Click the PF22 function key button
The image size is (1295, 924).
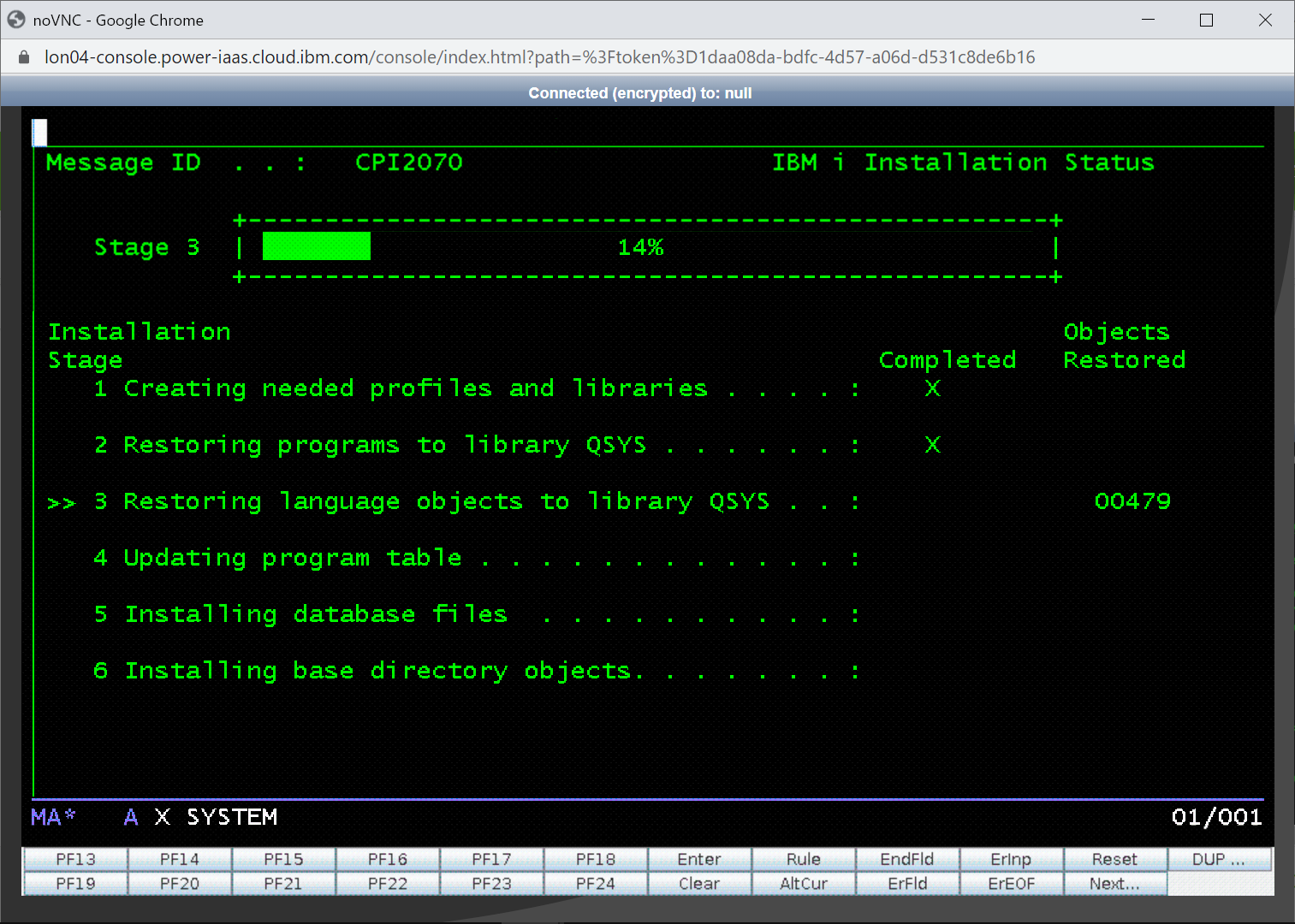[388, 884]
